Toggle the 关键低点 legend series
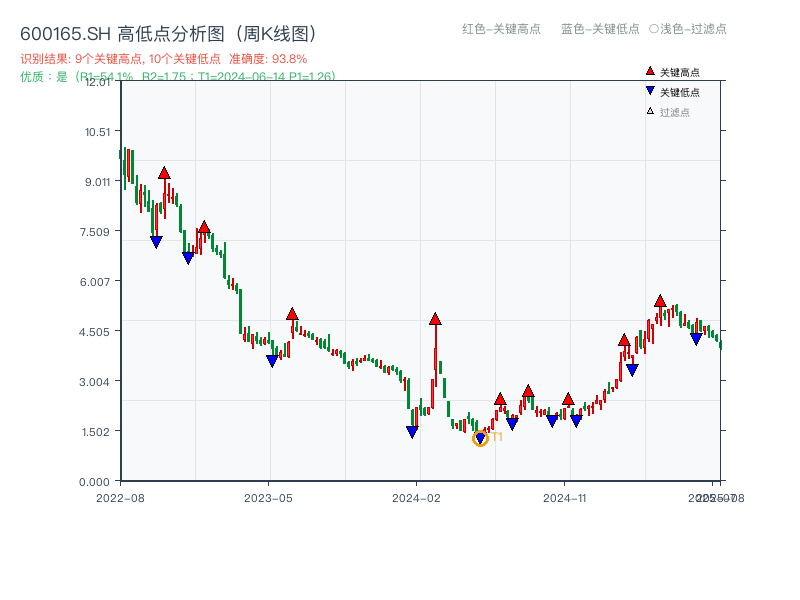800x600 pixels. pos(680,92)
